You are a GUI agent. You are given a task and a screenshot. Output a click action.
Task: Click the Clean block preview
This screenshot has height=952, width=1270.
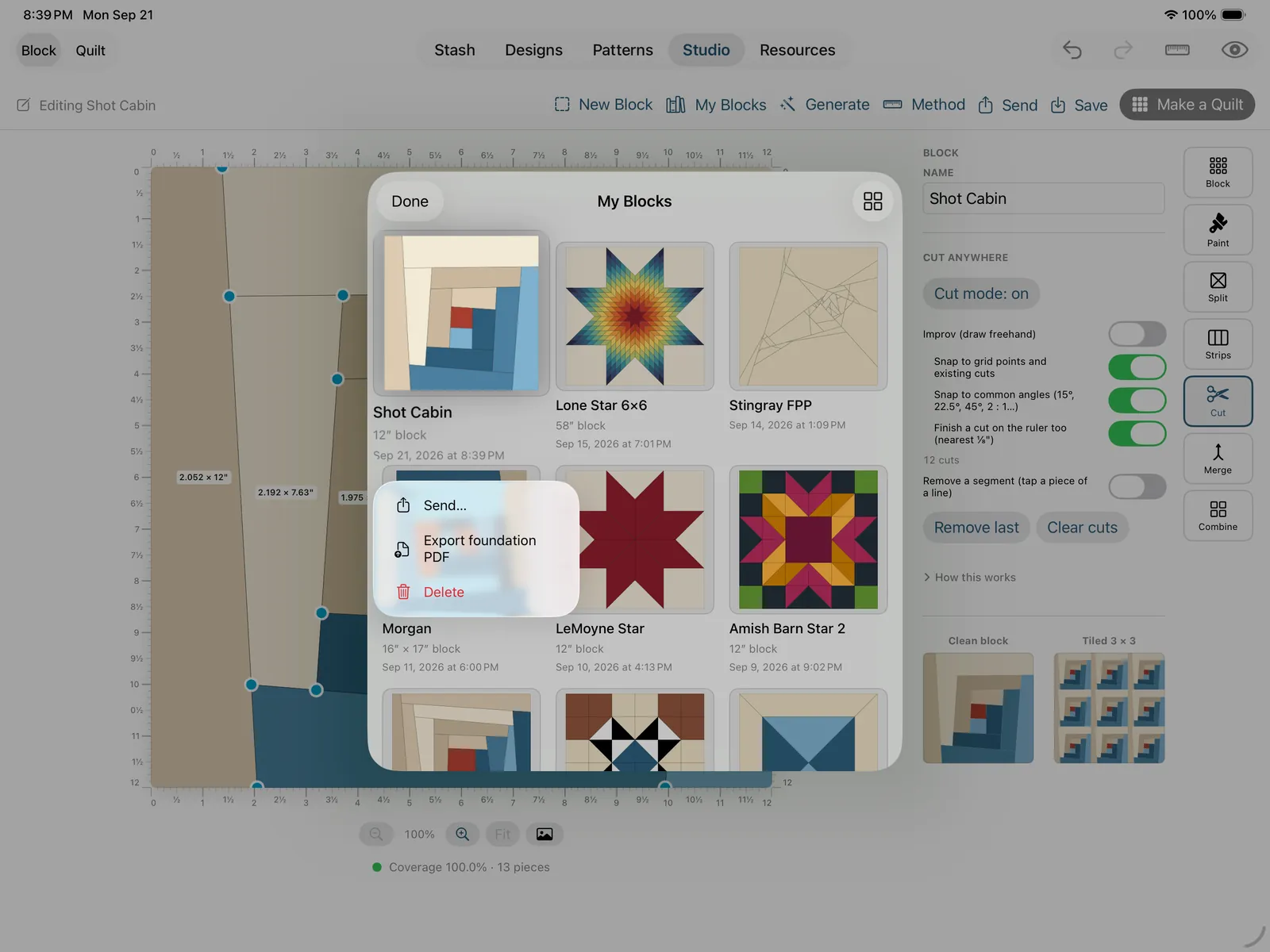point(978,708)
